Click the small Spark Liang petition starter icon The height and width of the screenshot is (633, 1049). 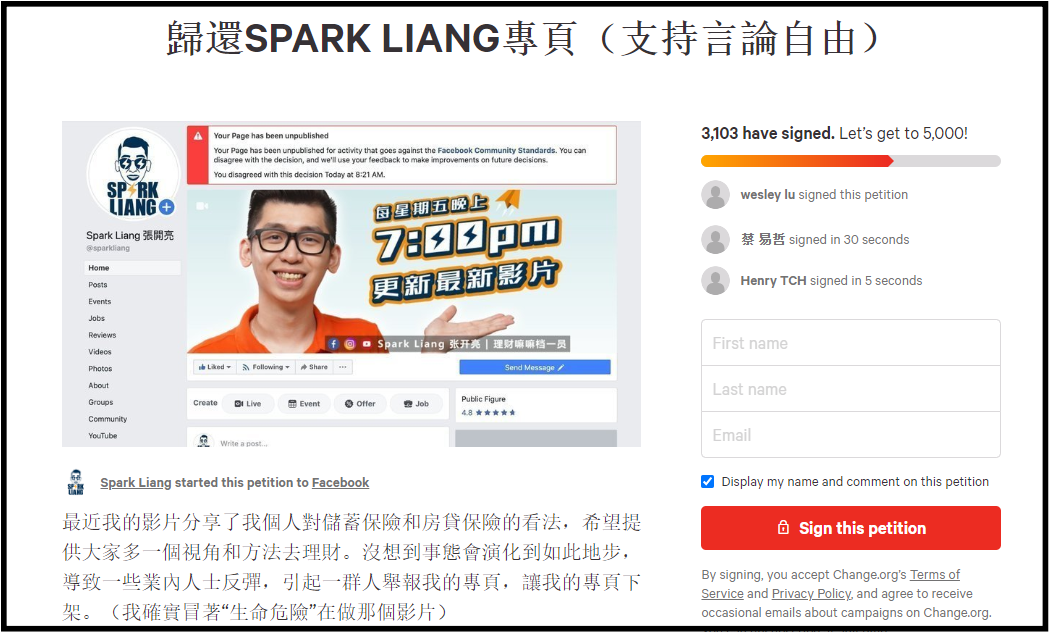pos(76,482)
